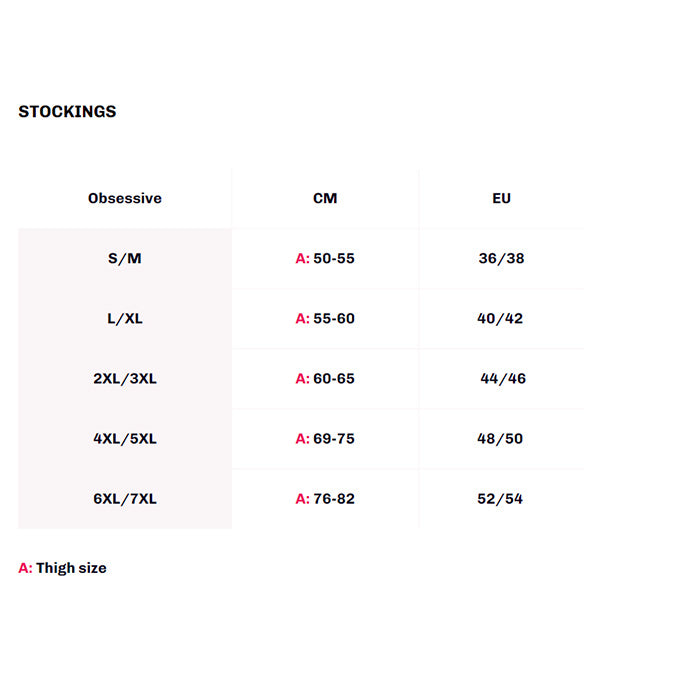Select the 4XL/5XL size label
700x700 pixels.
pos(125,438)
